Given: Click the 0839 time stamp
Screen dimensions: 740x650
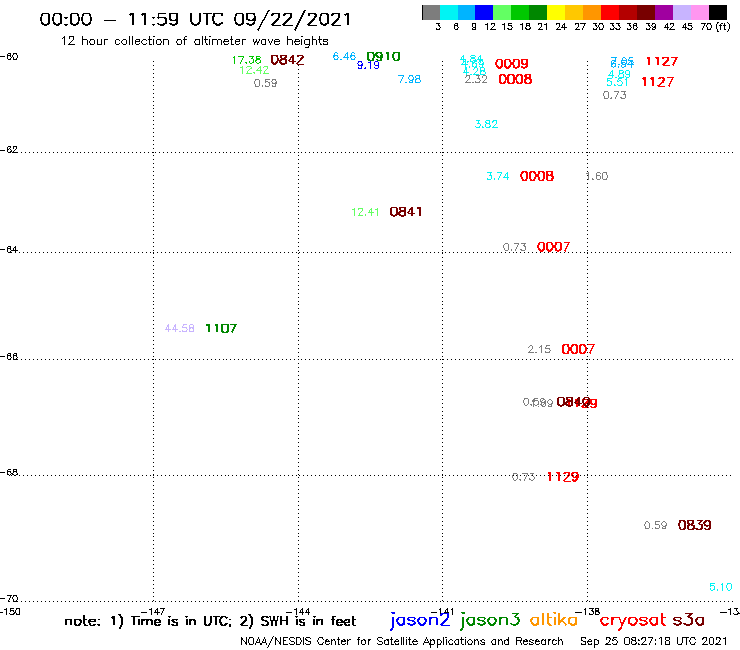Looking at the screenshot, I should pos(694,525).
